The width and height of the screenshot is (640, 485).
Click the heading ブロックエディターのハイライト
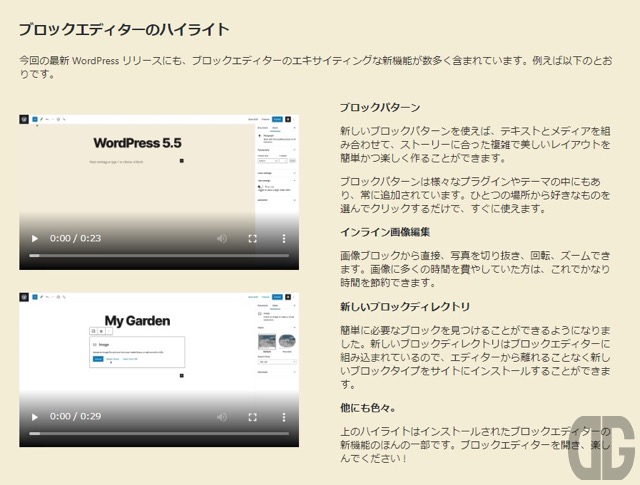click(x=124, y=30)
